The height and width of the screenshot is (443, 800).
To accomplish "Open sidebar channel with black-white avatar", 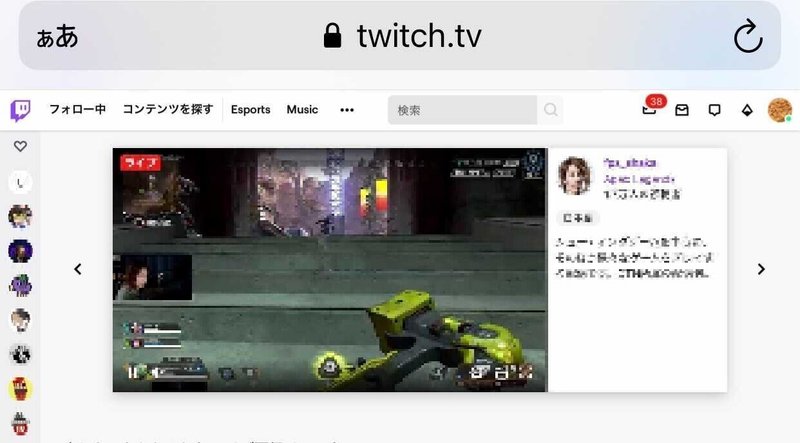I will pyautogui.click(x=20, y=354).
